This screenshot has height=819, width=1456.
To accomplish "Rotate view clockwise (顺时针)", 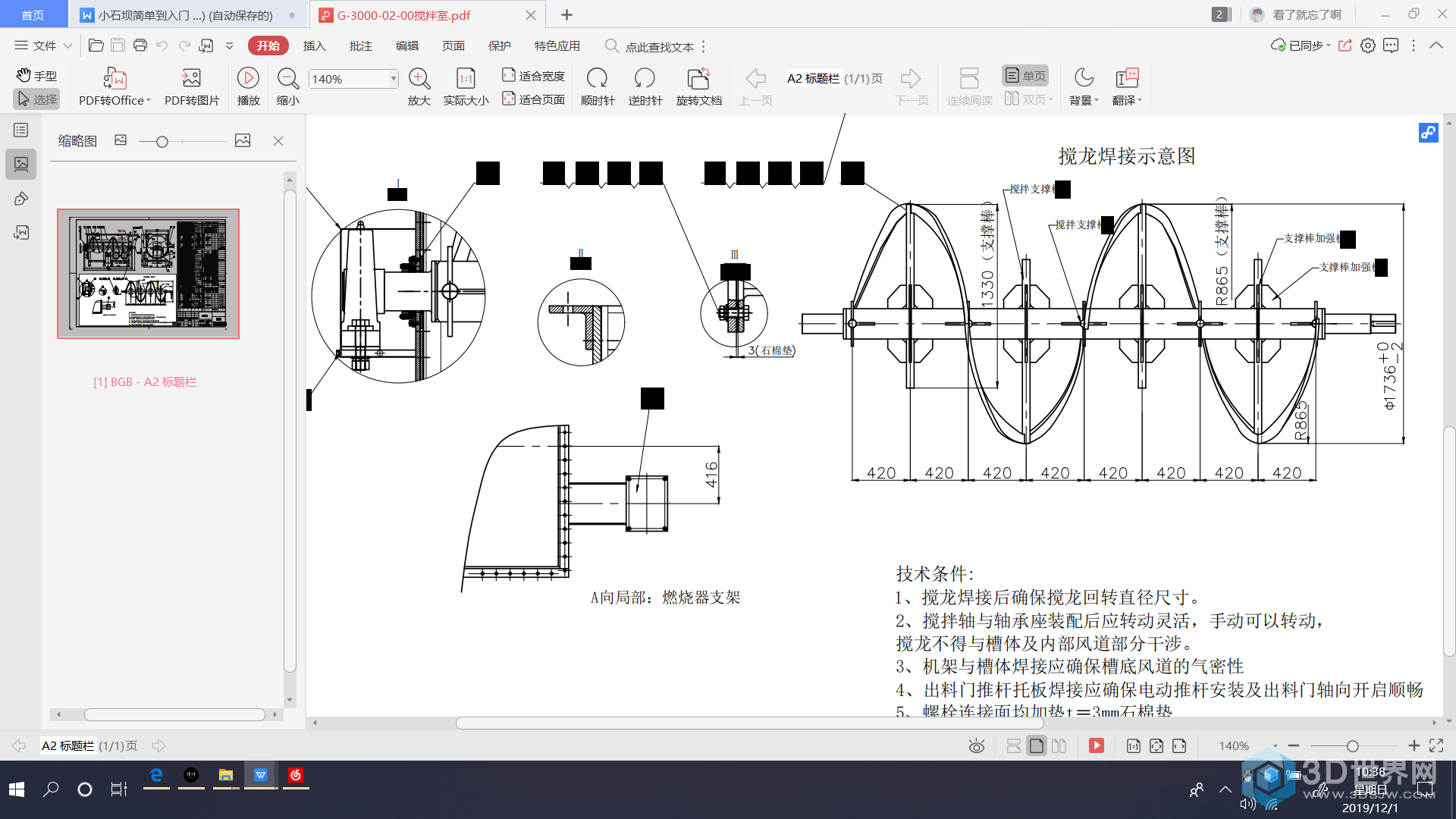I will coord(598,87).
